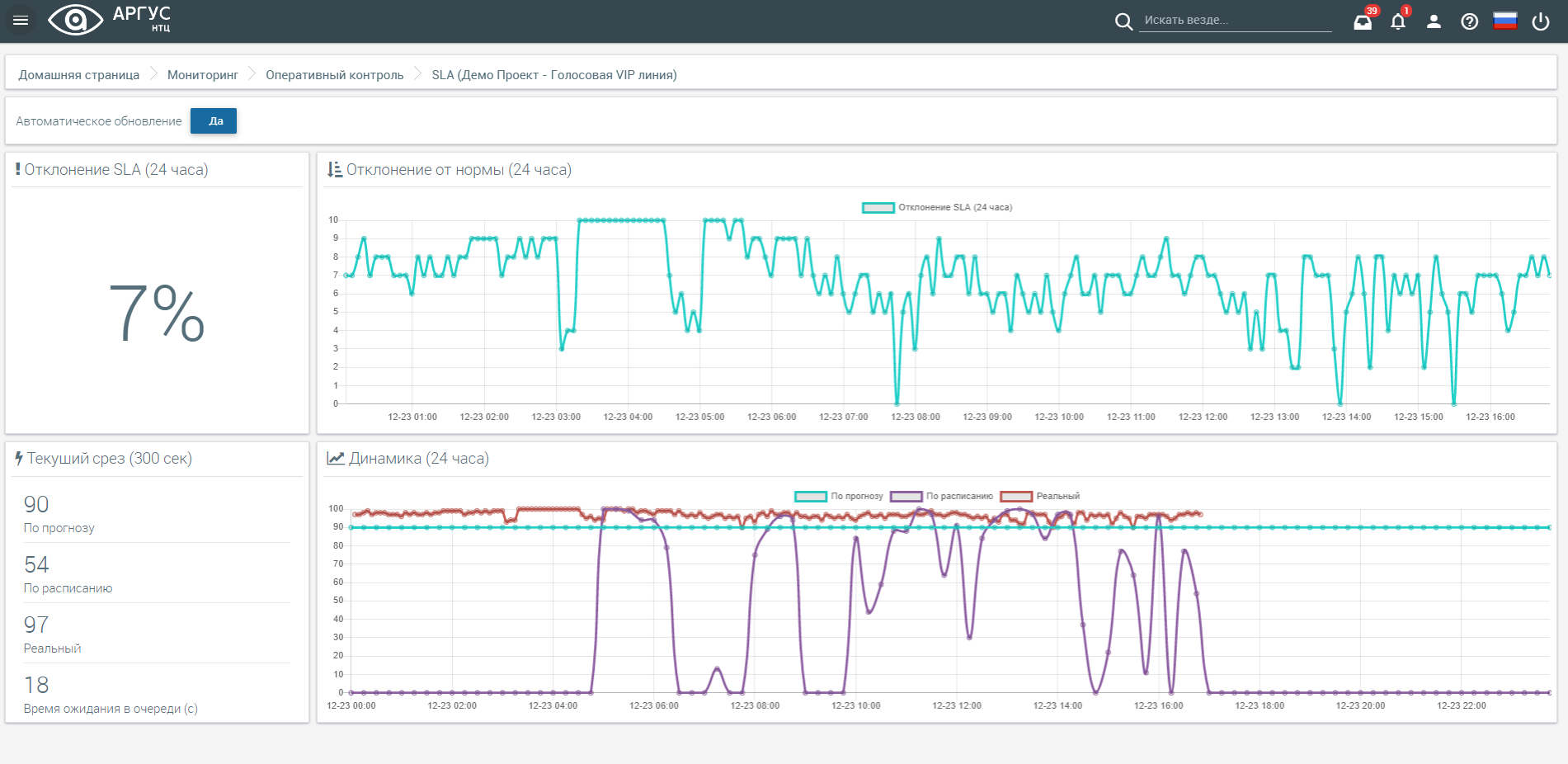The width and height of the screenshot is (1568, 764).
Task: Click the search magnifier icon
Action: (1123, 21)
